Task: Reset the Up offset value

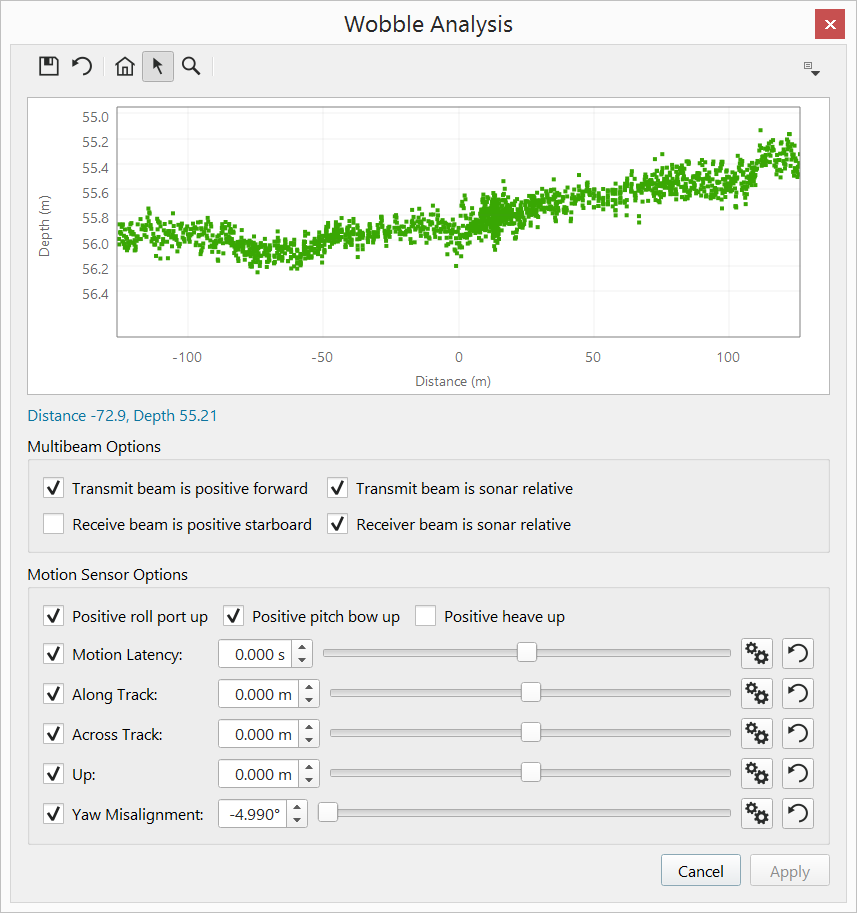Action: click(797, 774)
